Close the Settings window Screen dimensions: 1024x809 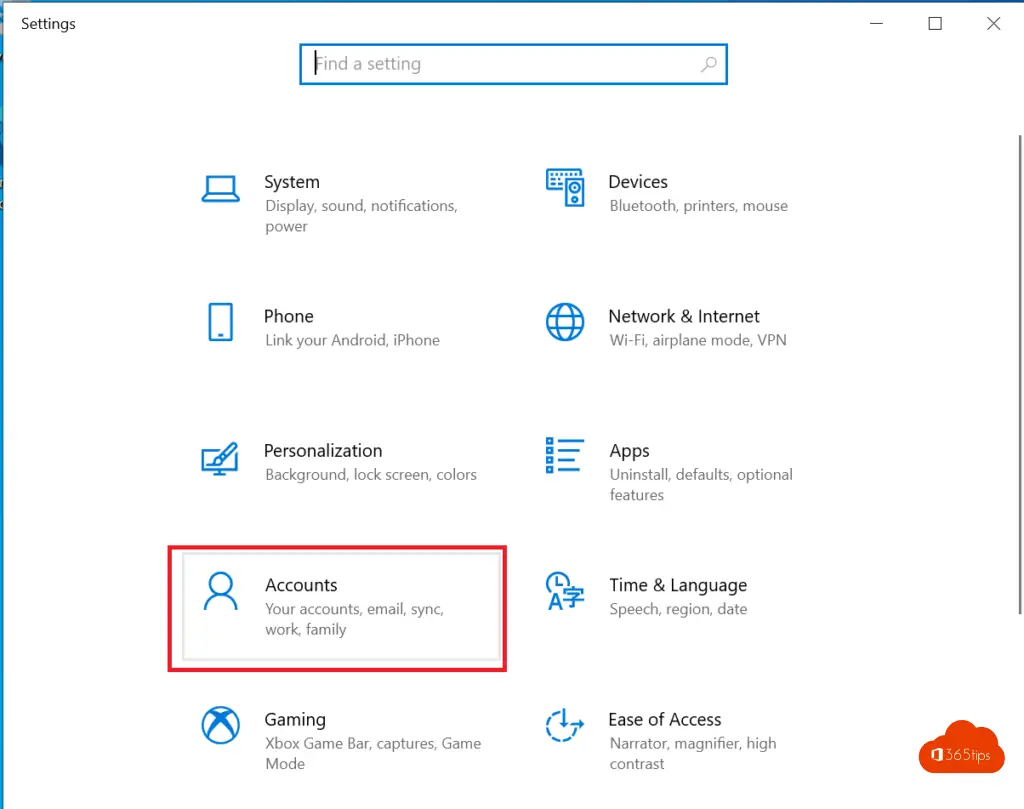993,24
